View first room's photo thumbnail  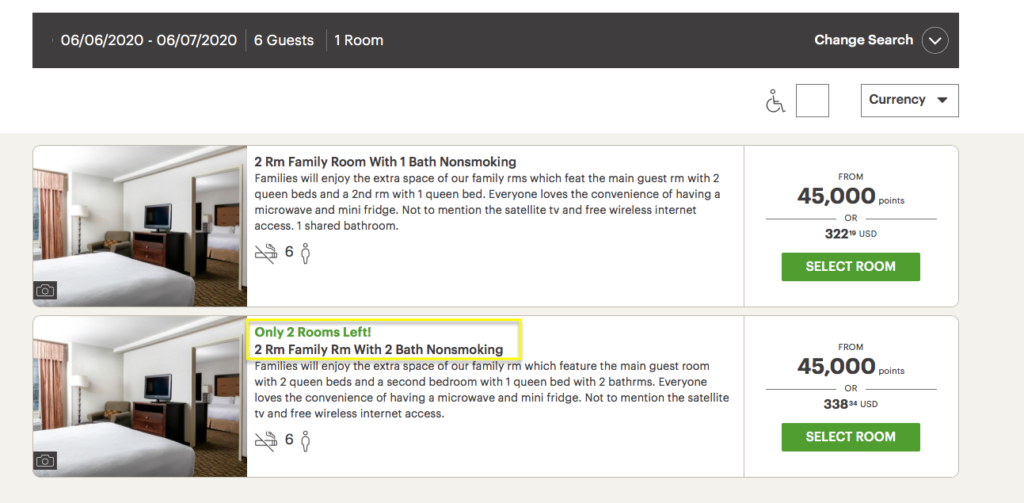click(140, 226)
